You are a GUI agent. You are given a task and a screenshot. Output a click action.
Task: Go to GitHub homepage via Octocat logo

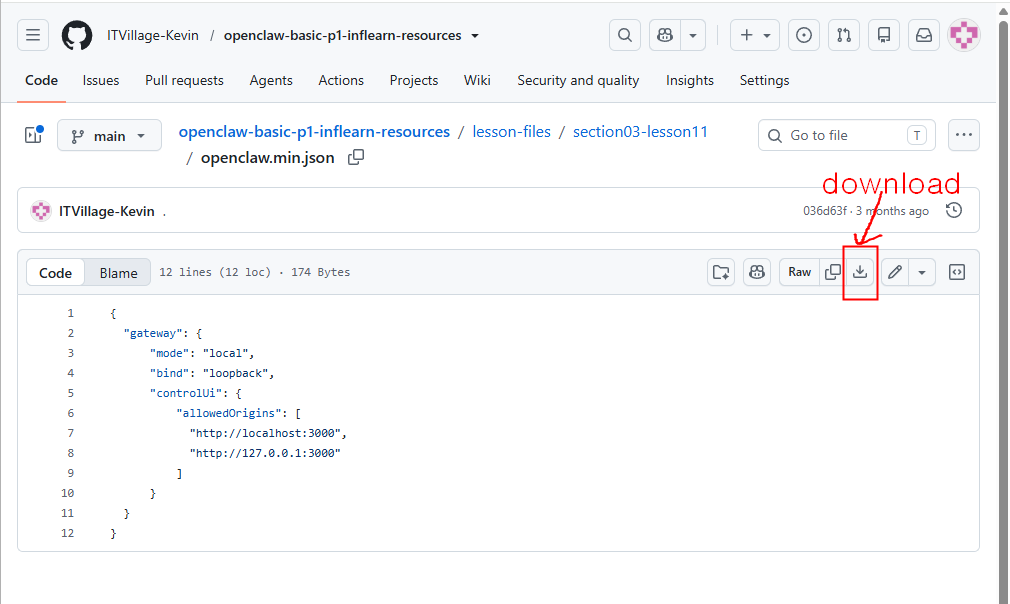pos(77,35)
